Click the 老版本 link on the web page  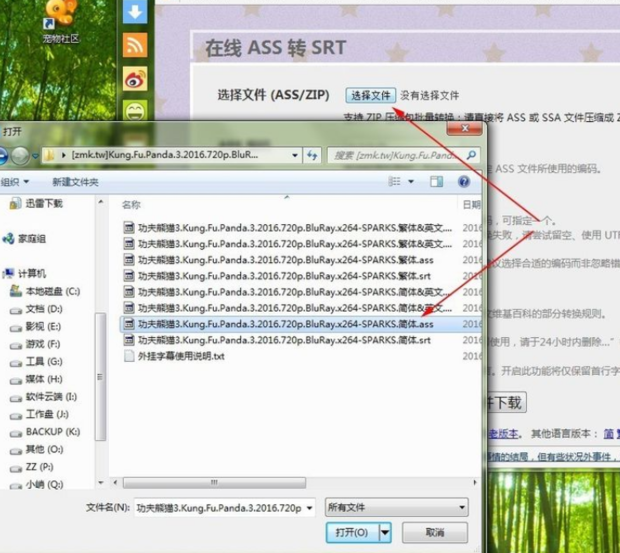[x=503, y=434]
